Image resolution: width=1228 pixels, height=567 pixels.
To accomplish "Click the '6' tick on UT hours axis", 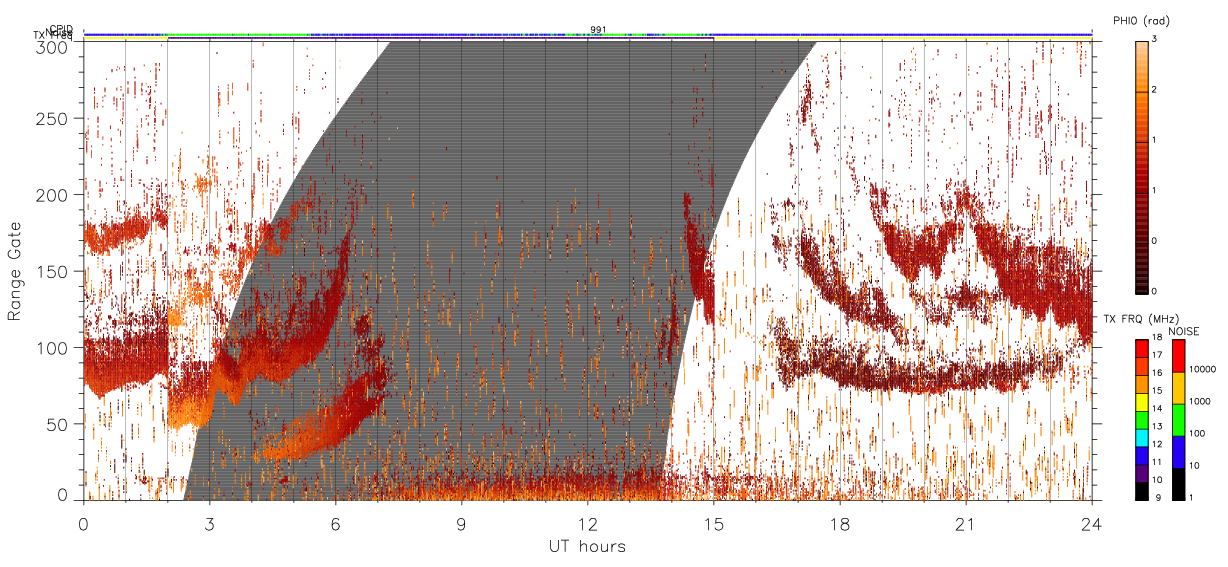I will point(336,523).
